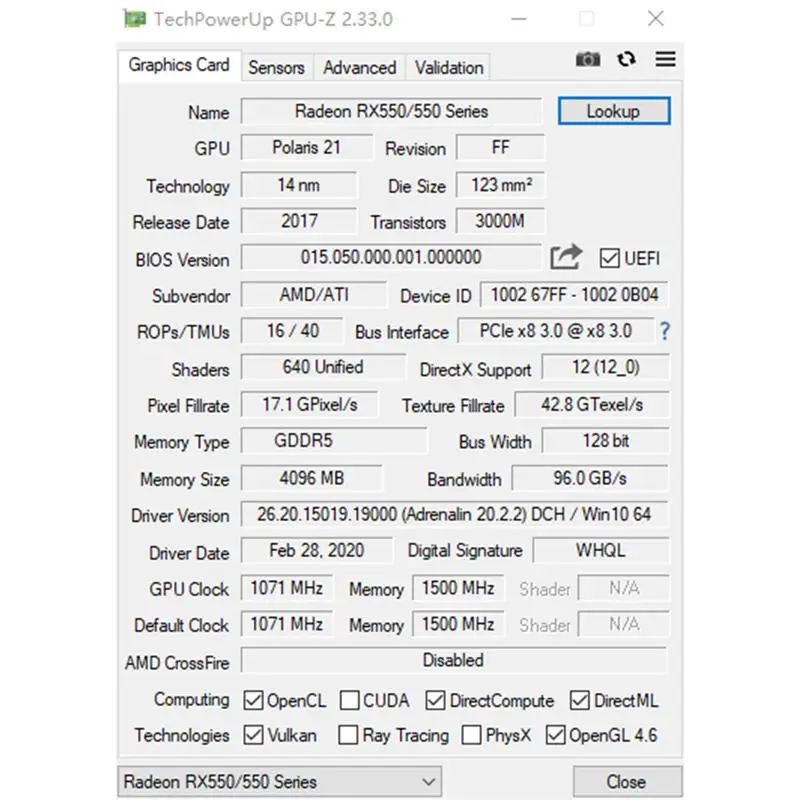Click the BIOS export share icon
This screenshot has width=800, height=800.
click(566, 256)
